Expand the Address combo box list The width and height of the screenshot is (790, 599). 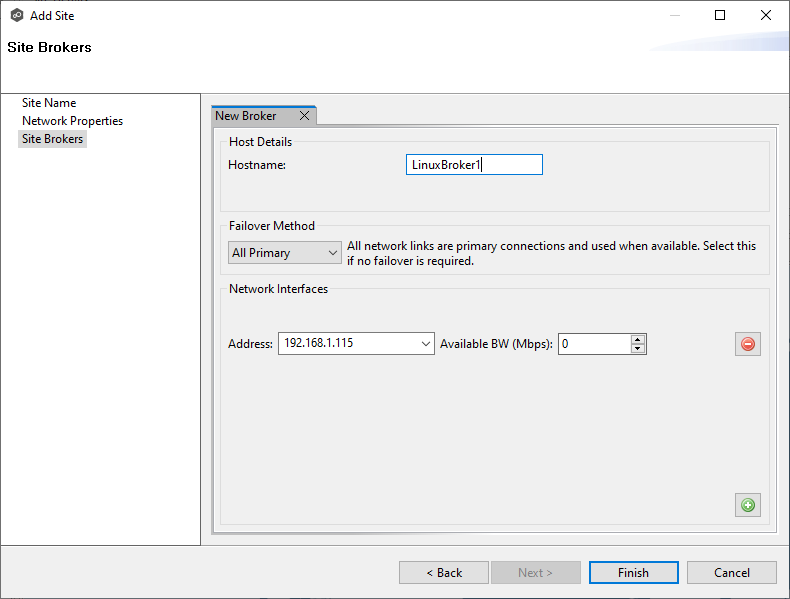point(426,344)
